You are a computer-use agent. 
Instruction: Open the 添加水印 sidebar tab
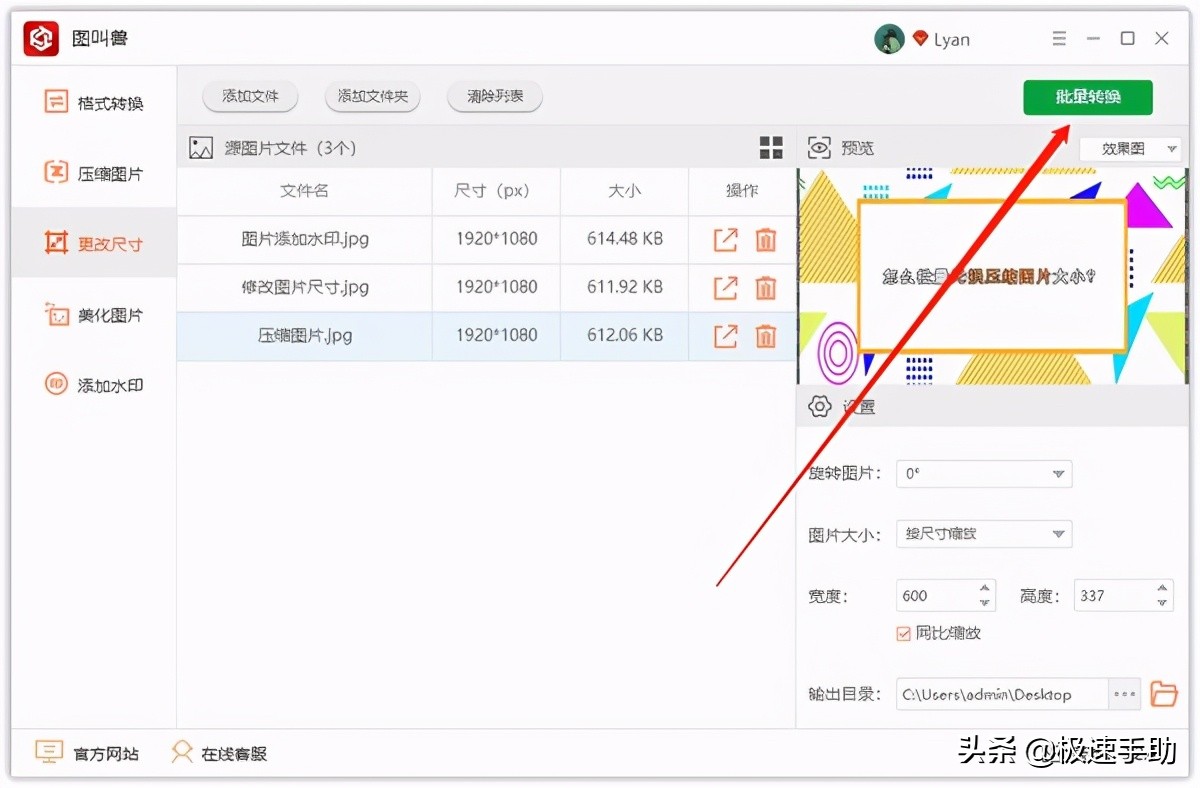[95, 385]
